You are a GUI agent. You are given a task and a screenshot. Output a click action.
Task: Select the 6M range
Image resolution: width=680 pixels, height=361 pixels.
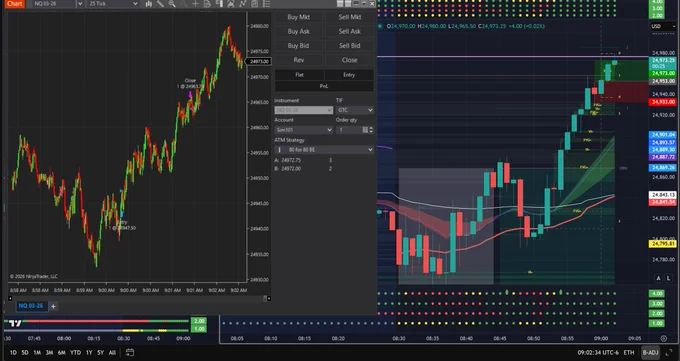point(62,353)
